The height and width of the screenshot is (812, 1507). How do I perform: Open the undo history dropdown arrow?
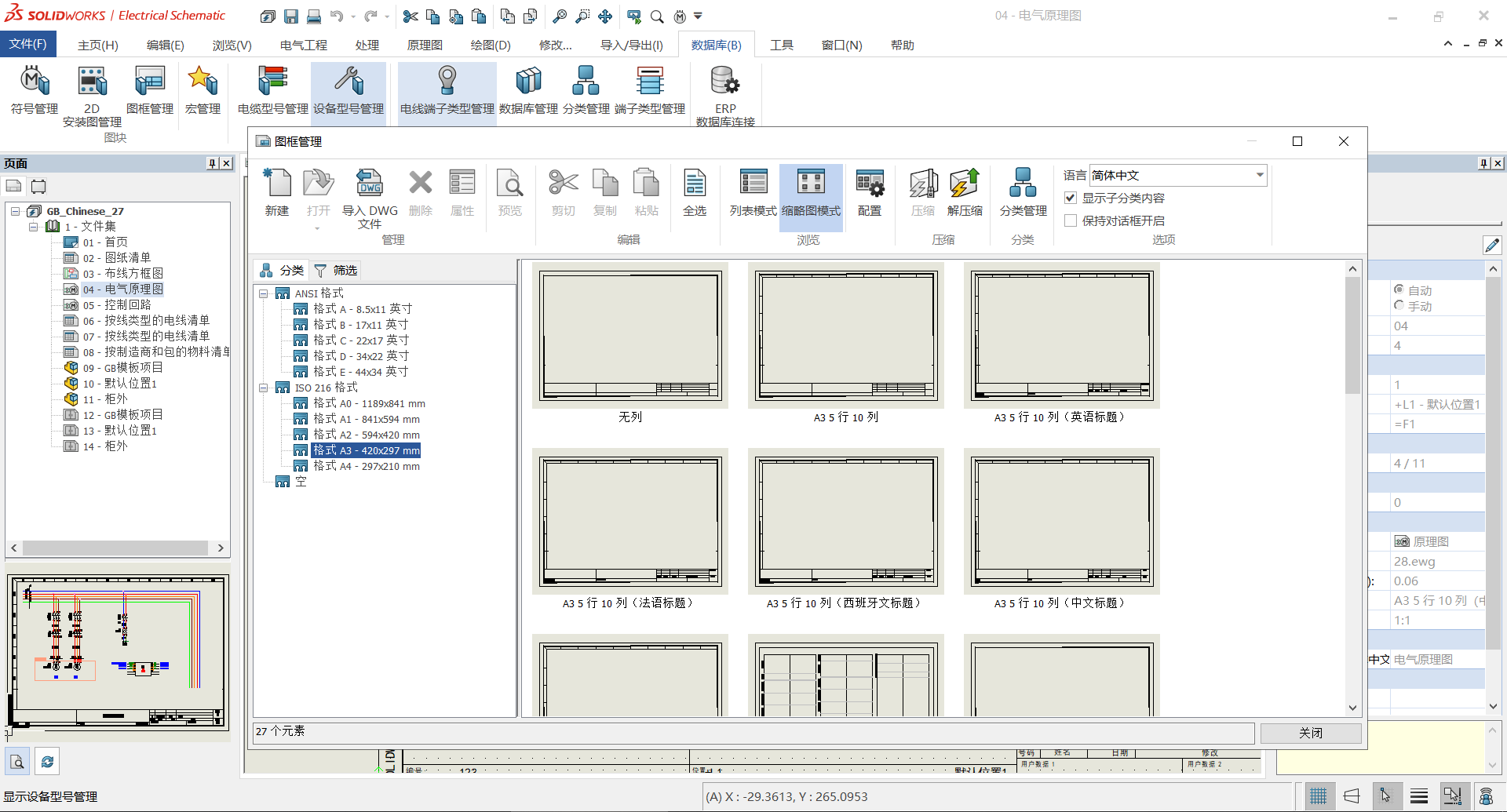click(x=353, y=16)
